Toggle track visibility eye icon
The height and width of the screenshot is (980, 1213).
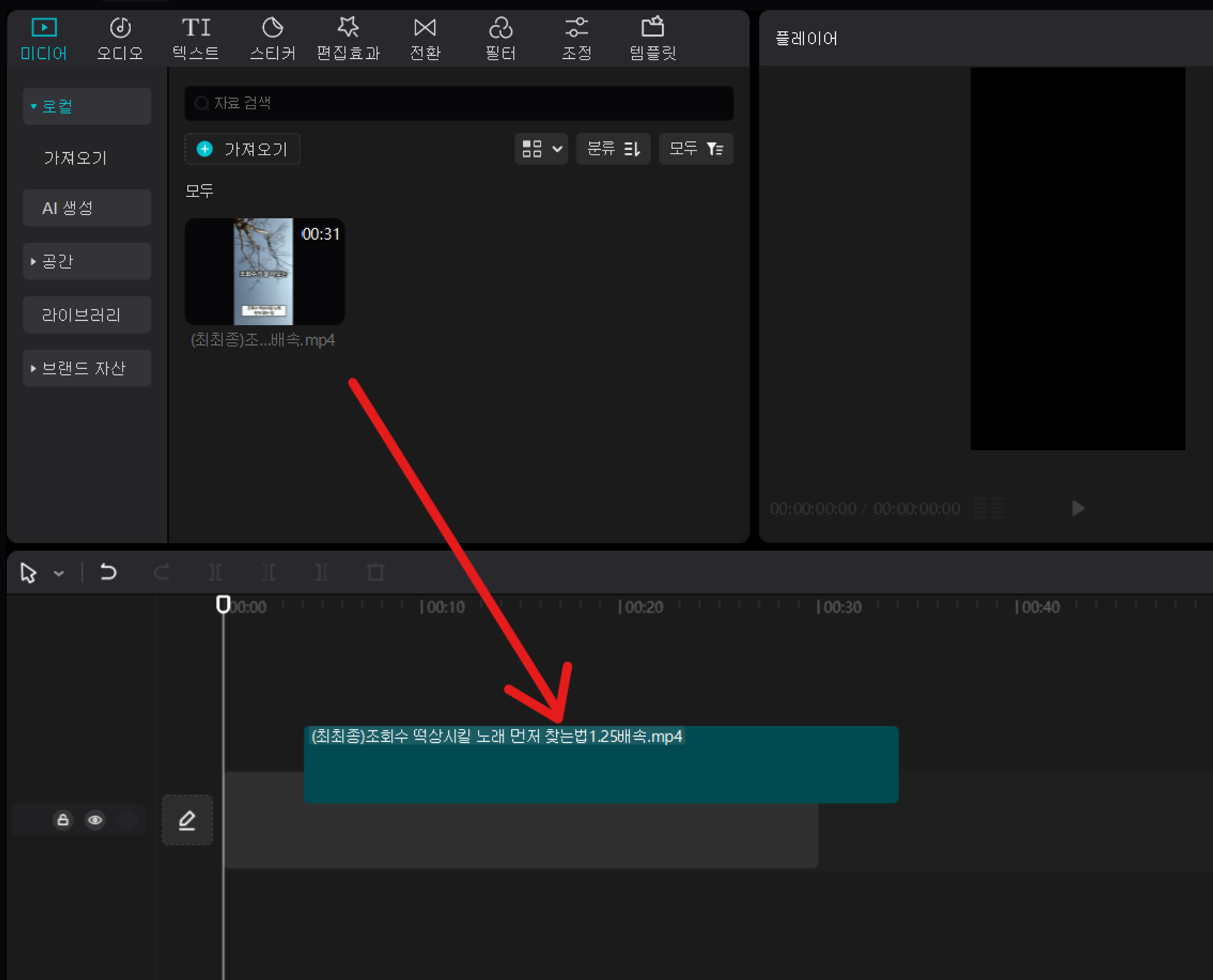(95, 821)
